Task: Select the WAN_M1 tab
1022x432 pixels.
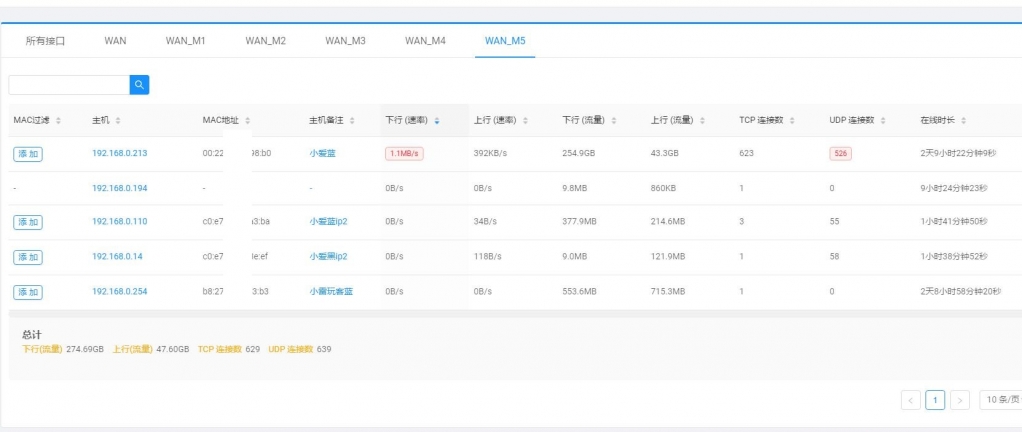Action: (x=185, y=41)
